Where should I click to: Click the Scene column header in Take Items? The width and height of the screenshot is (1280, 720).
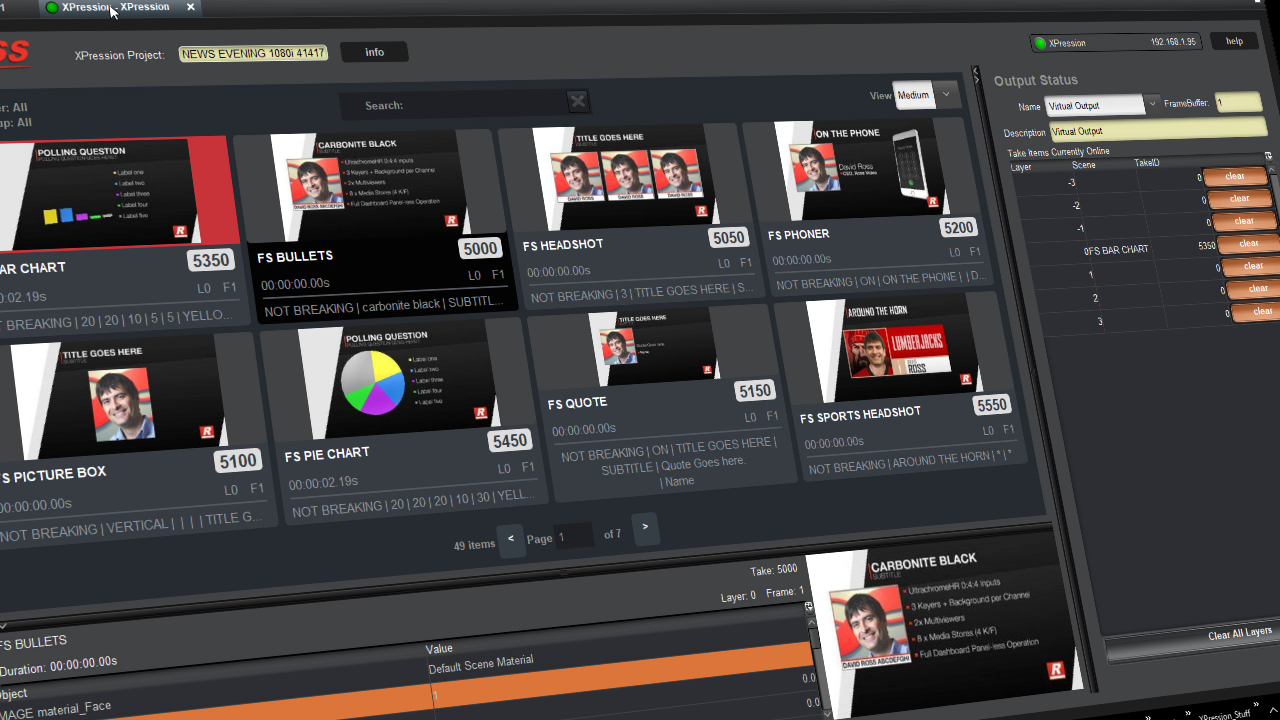coord(1083,164)
